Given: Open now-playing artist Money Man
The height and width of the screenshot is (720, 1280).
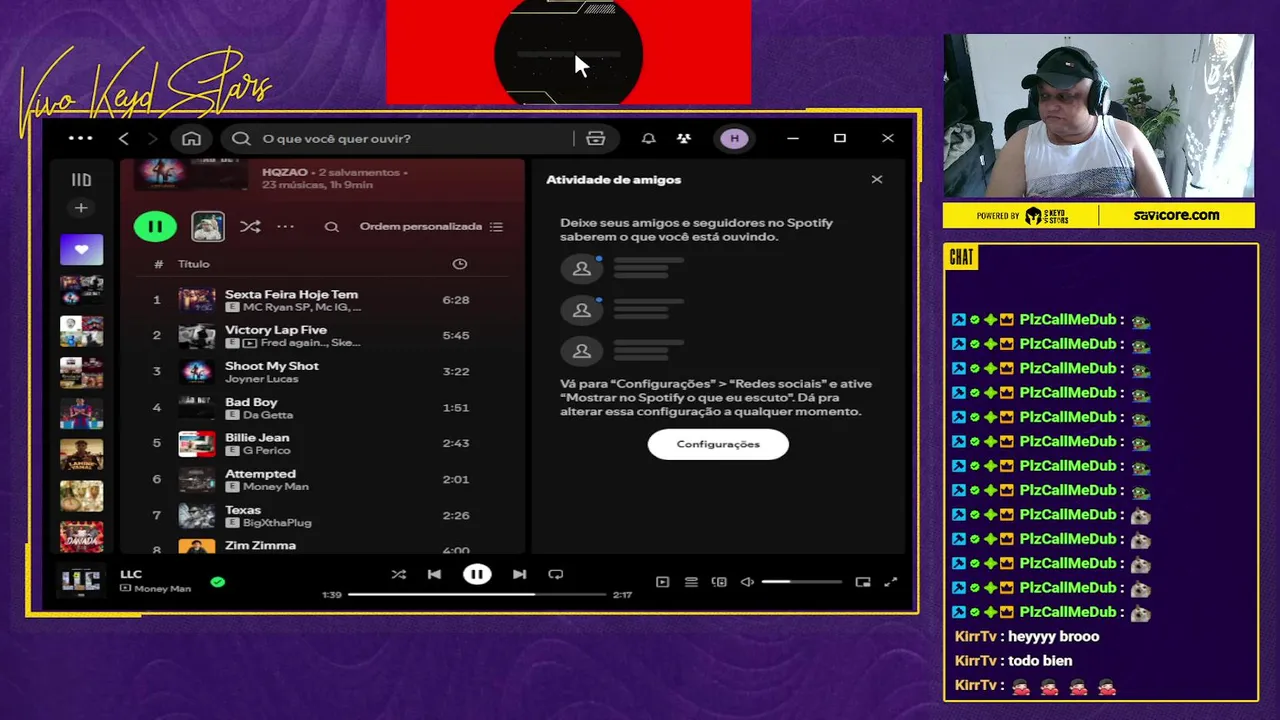Looking at the screenshot, I should (162, 589).
